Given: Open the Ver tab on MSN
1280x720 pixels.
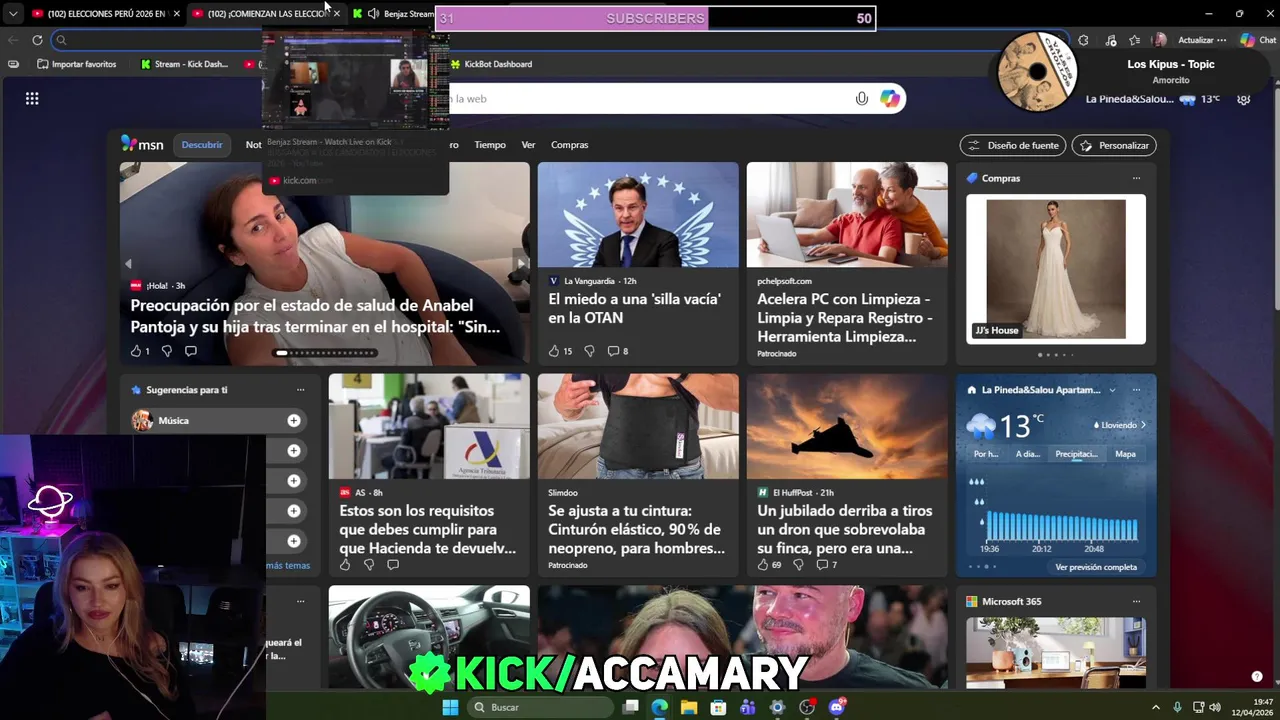Looking at the screenshot, I should [x=528, y=145].
